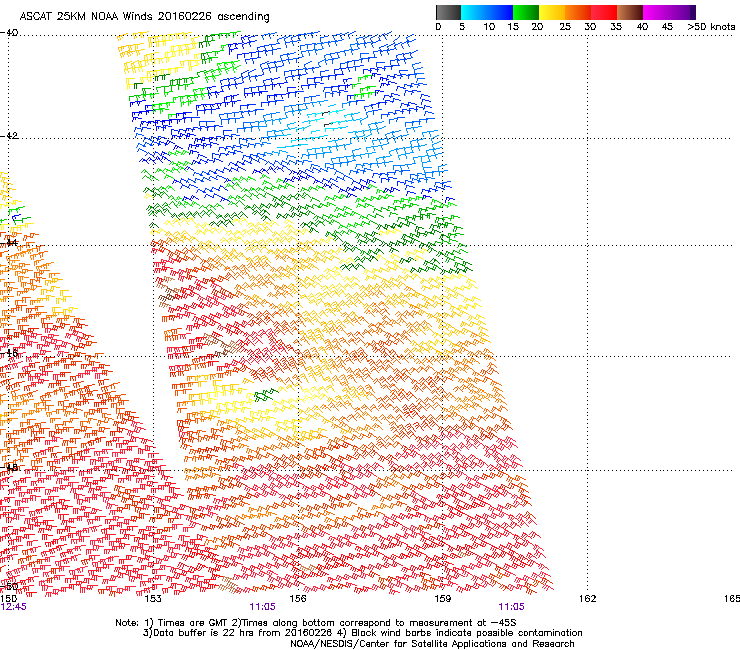
Task: Click the -42 latitude axis label
Action: [x=9, y=136]
